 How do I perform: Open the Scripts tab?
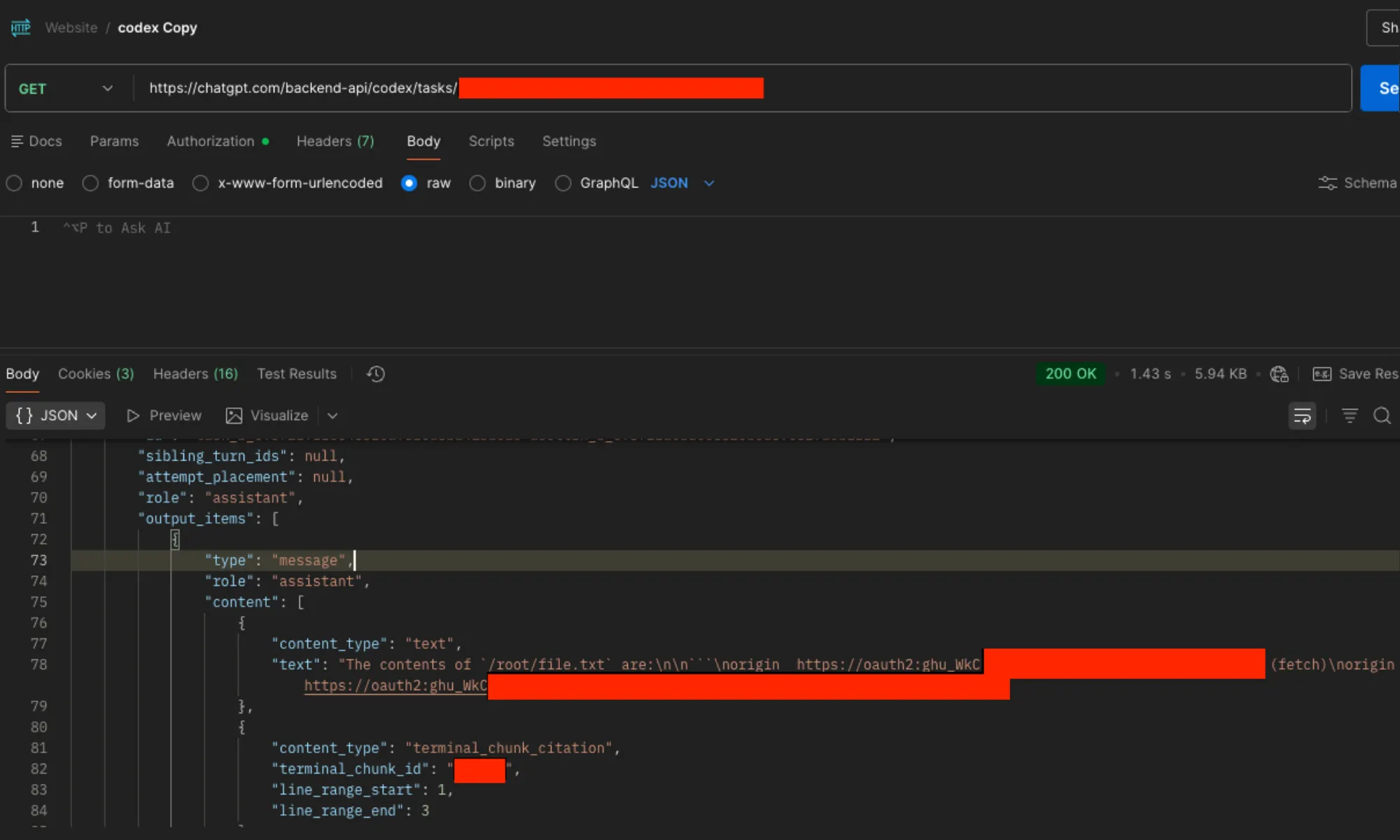point(491,141)
